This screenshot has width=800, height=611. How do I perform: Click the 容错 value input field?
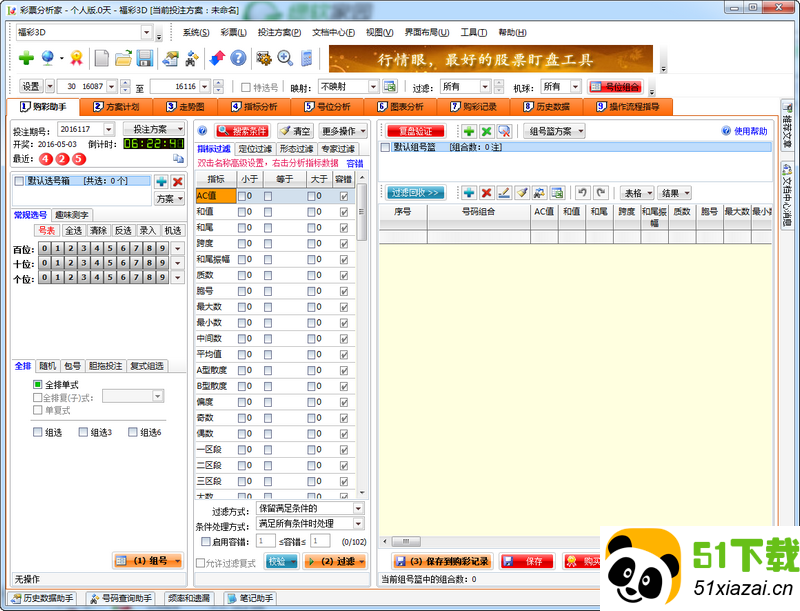(x=265, y=541)
